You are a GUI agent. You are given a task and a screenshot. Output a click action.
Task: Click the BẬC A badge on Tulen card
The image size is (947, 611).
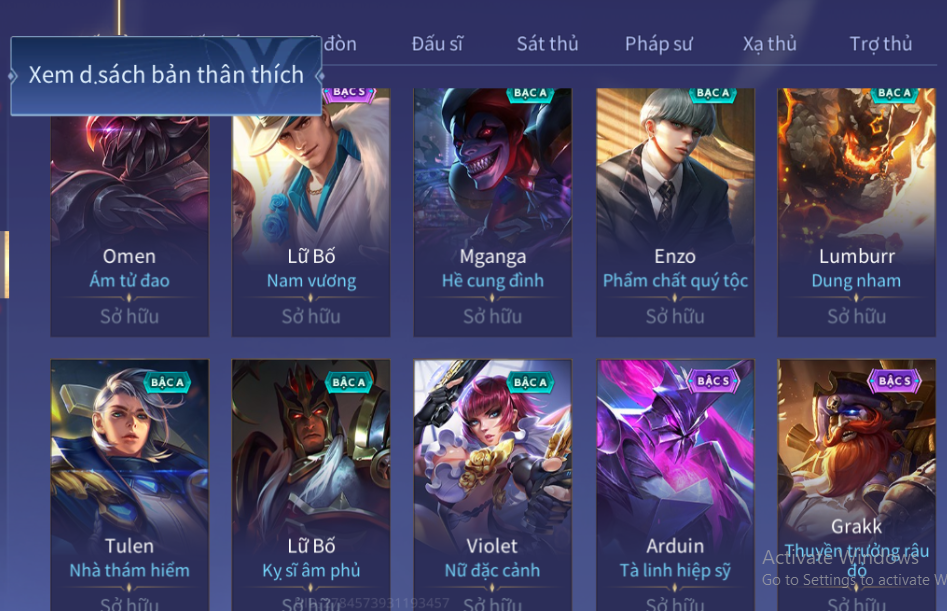[x=167, y=382]
